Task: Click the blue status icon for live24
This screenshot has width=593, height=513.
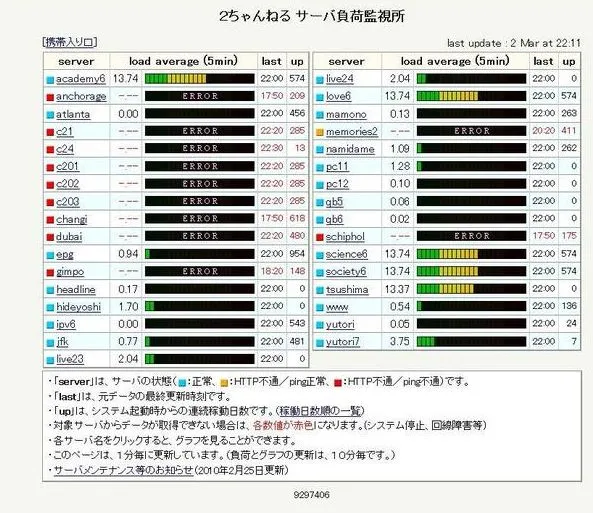Action: pyautogui.click(x=320, y=80)
